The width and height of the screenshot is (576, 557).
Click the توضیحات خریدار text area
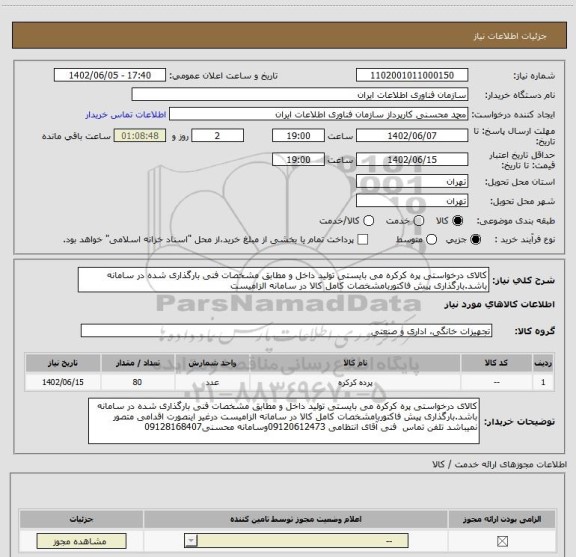[284, 421]
